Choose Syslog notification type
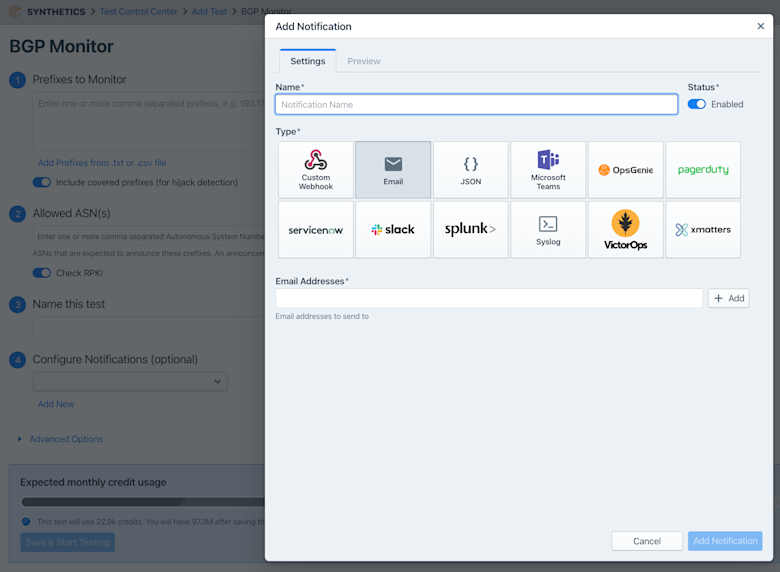780x572 pixels. (548, 229)
